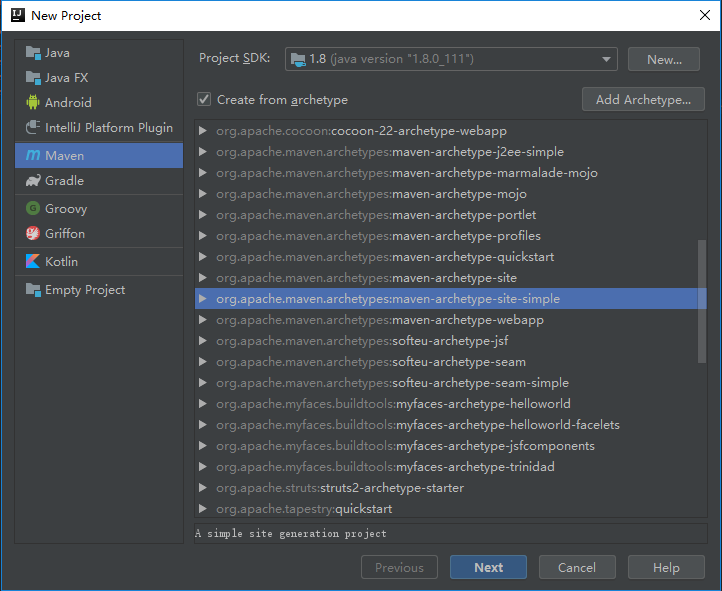Expand myfaces-archetype-helloworld node
Viewport: 722px width, 591px height.
pos(202,404)
